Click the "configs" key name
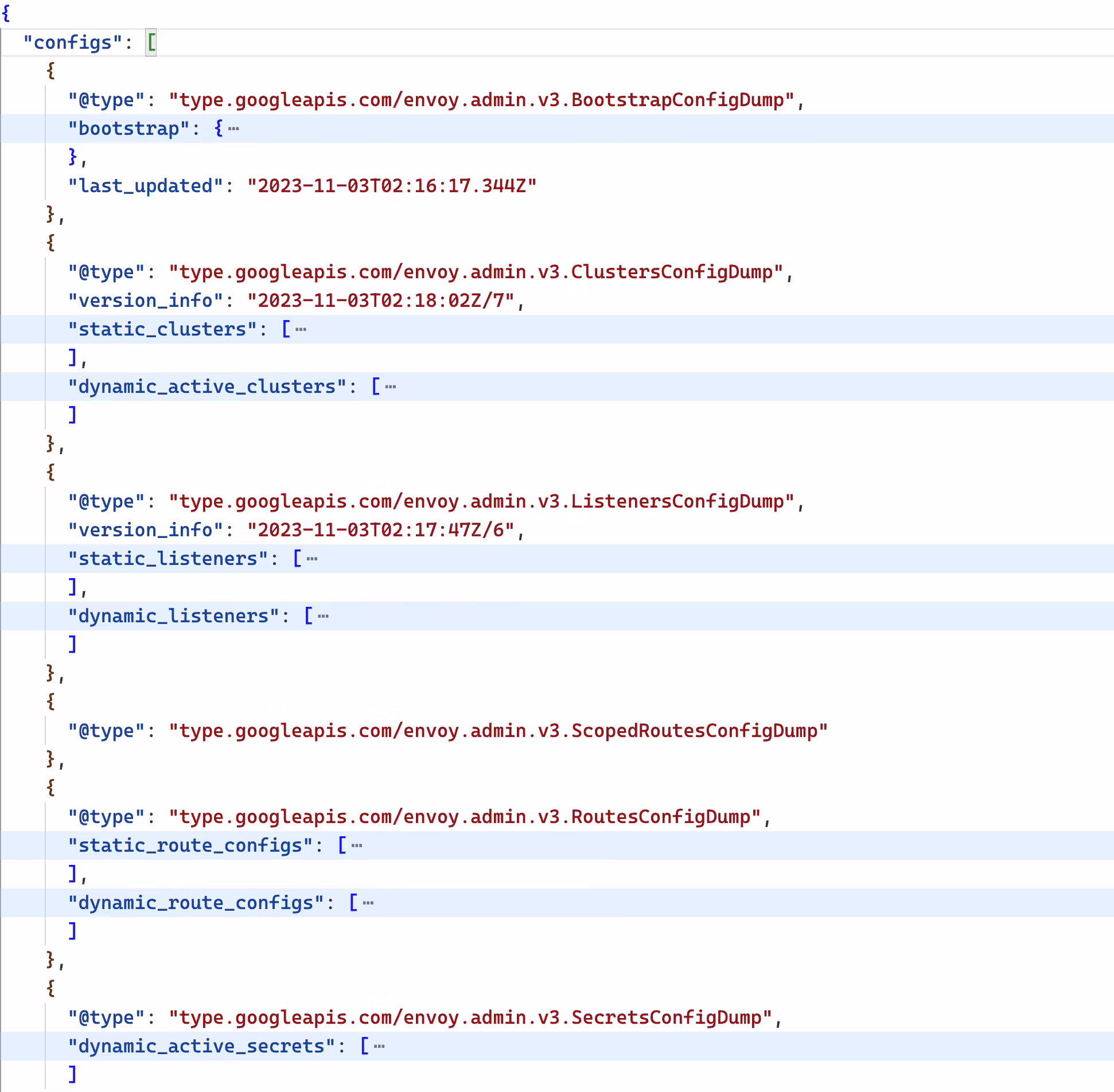The height and width of the screenshot is (1092, 1114). point(73,43)
